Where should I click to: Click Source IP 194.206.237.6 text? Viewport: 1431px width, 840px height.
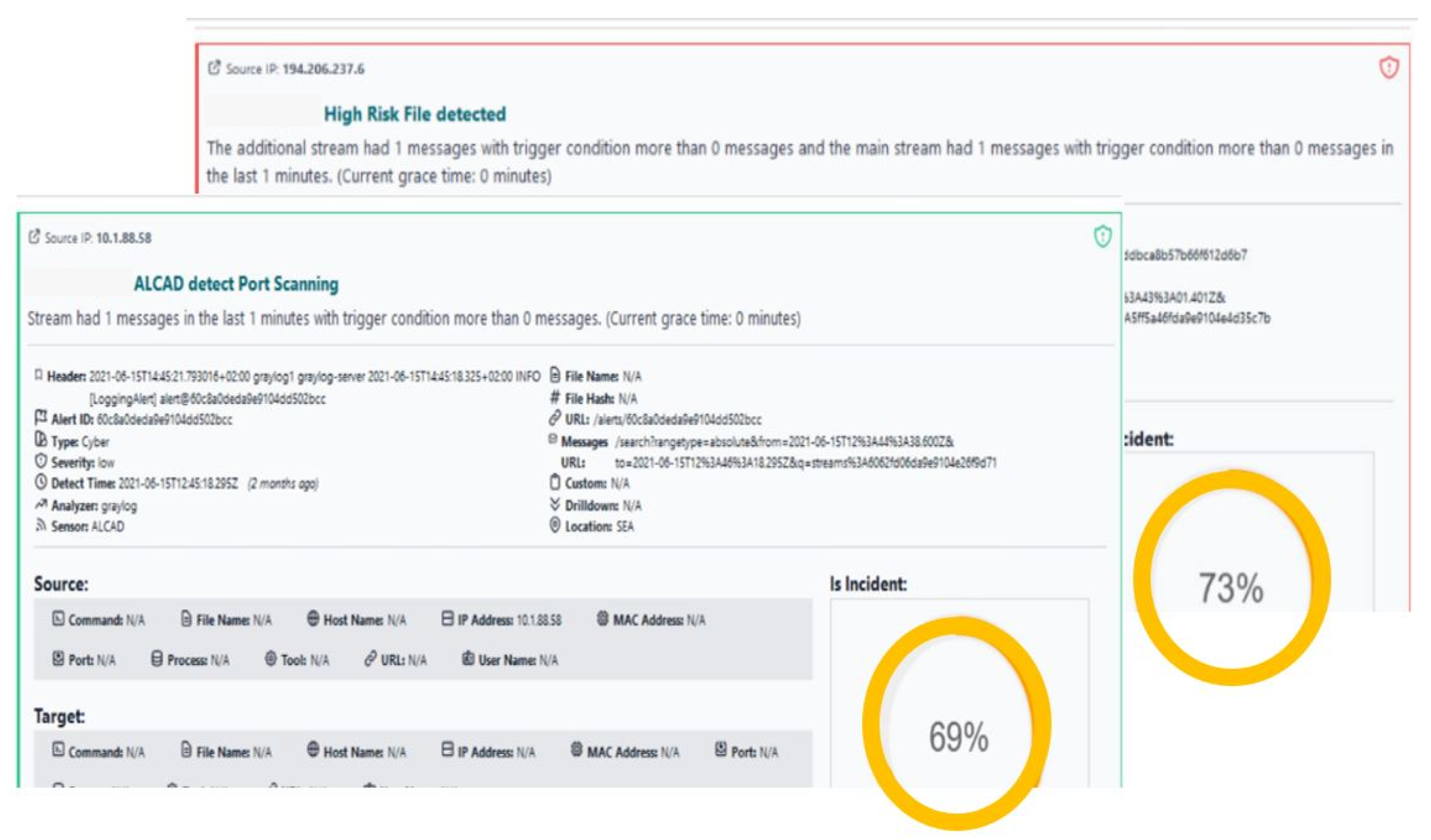pyautogui.click(x=323, y=69)
